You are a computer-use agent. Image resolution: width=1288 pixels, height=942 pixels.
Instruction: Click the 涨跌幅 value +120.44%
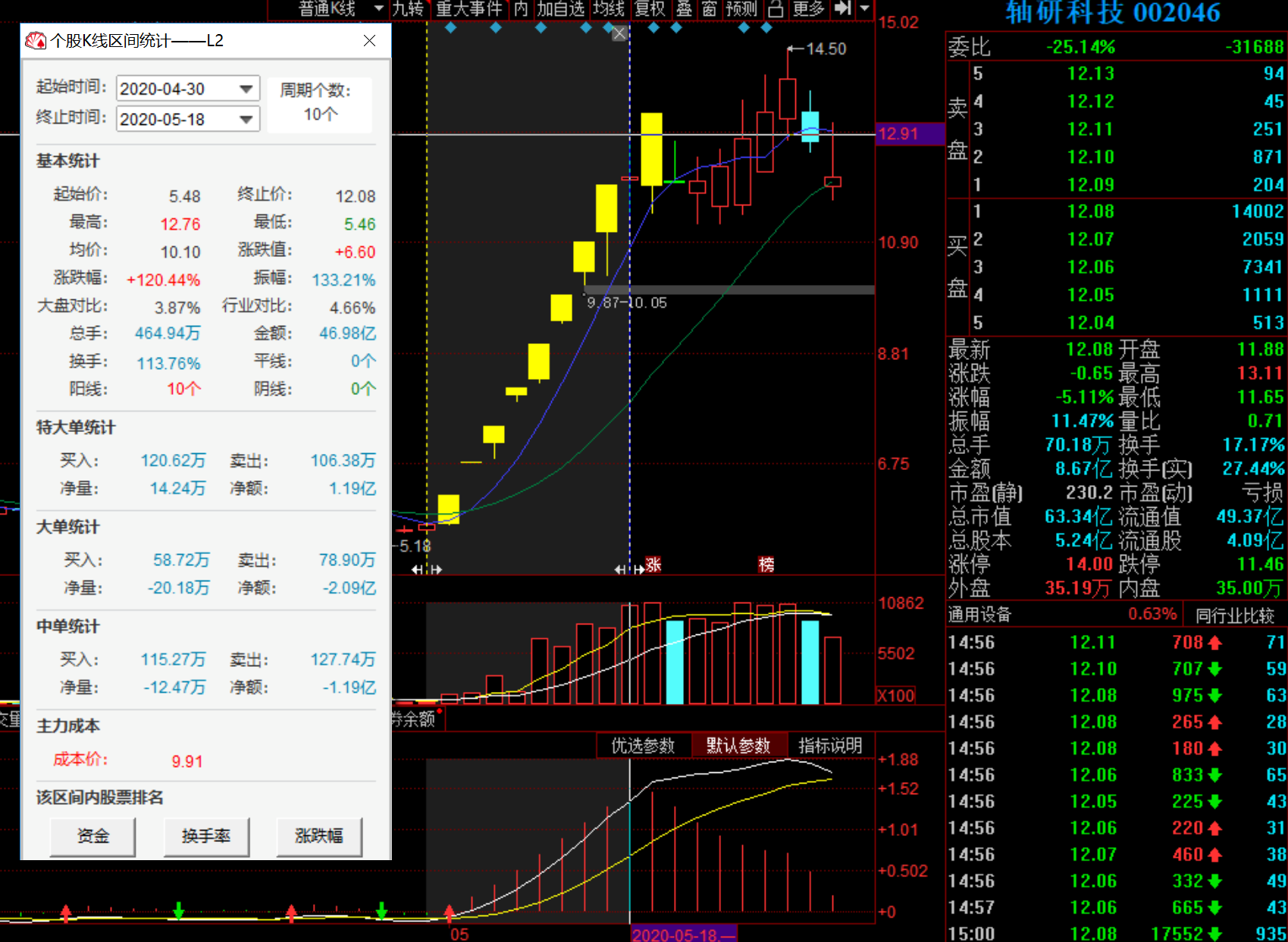(164, 280)
